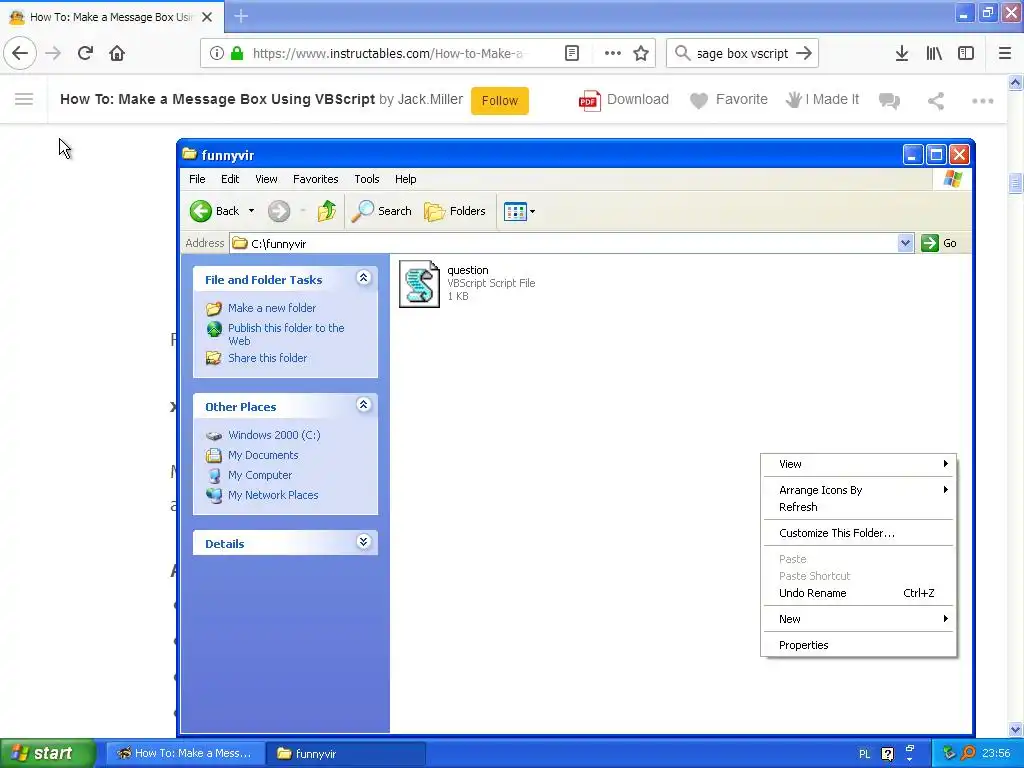Open Jack.Miller author profile link
Image resolution: width=1024 pixels, height=768 pixels.
[430, 99]
